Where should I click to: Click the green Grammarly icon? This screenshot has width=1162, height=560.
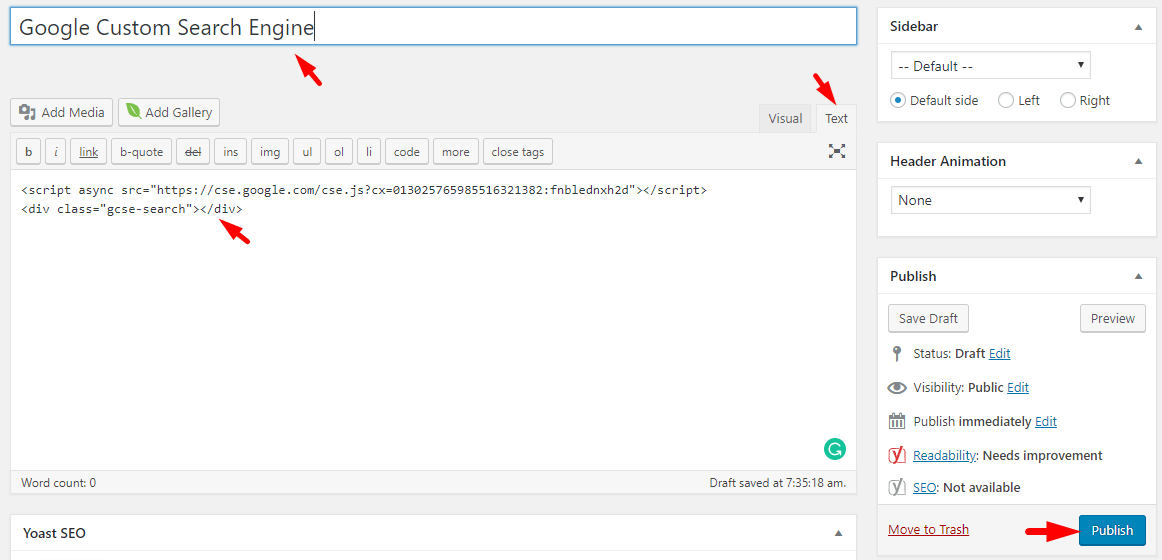(834, 449)
